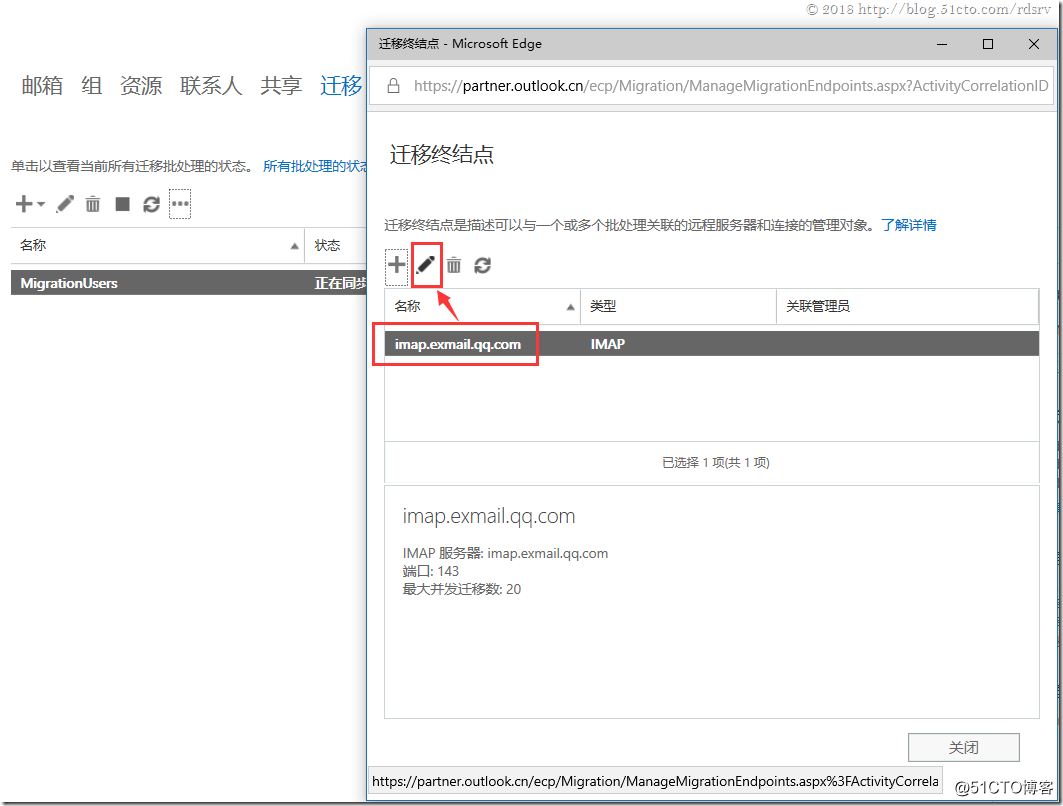Viewport: 1063px width, 806px height.
Task: Open the 邮箱 tab
Action: pos(42,86)
